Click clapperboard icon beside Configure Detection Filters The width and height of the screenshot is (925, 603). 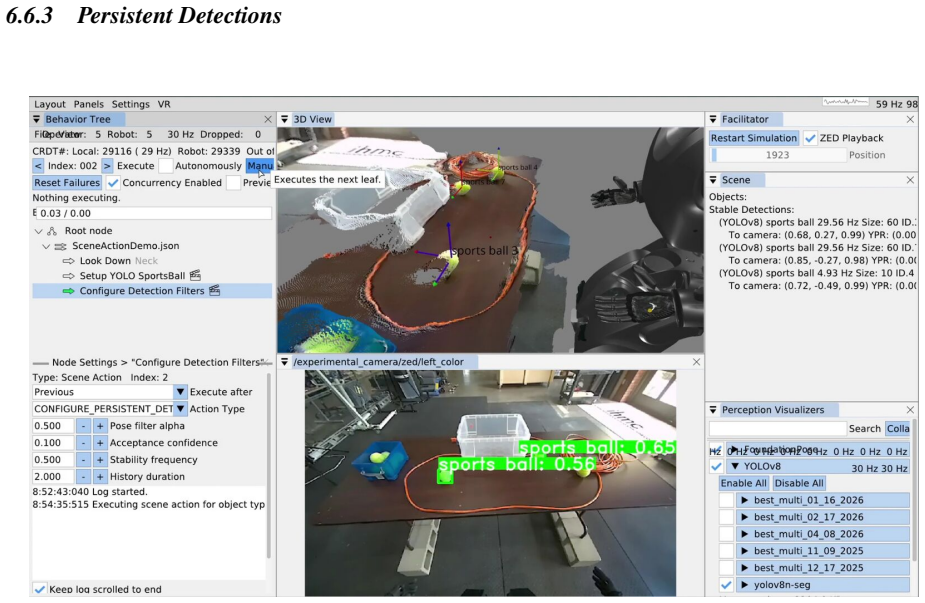[215, 290]
